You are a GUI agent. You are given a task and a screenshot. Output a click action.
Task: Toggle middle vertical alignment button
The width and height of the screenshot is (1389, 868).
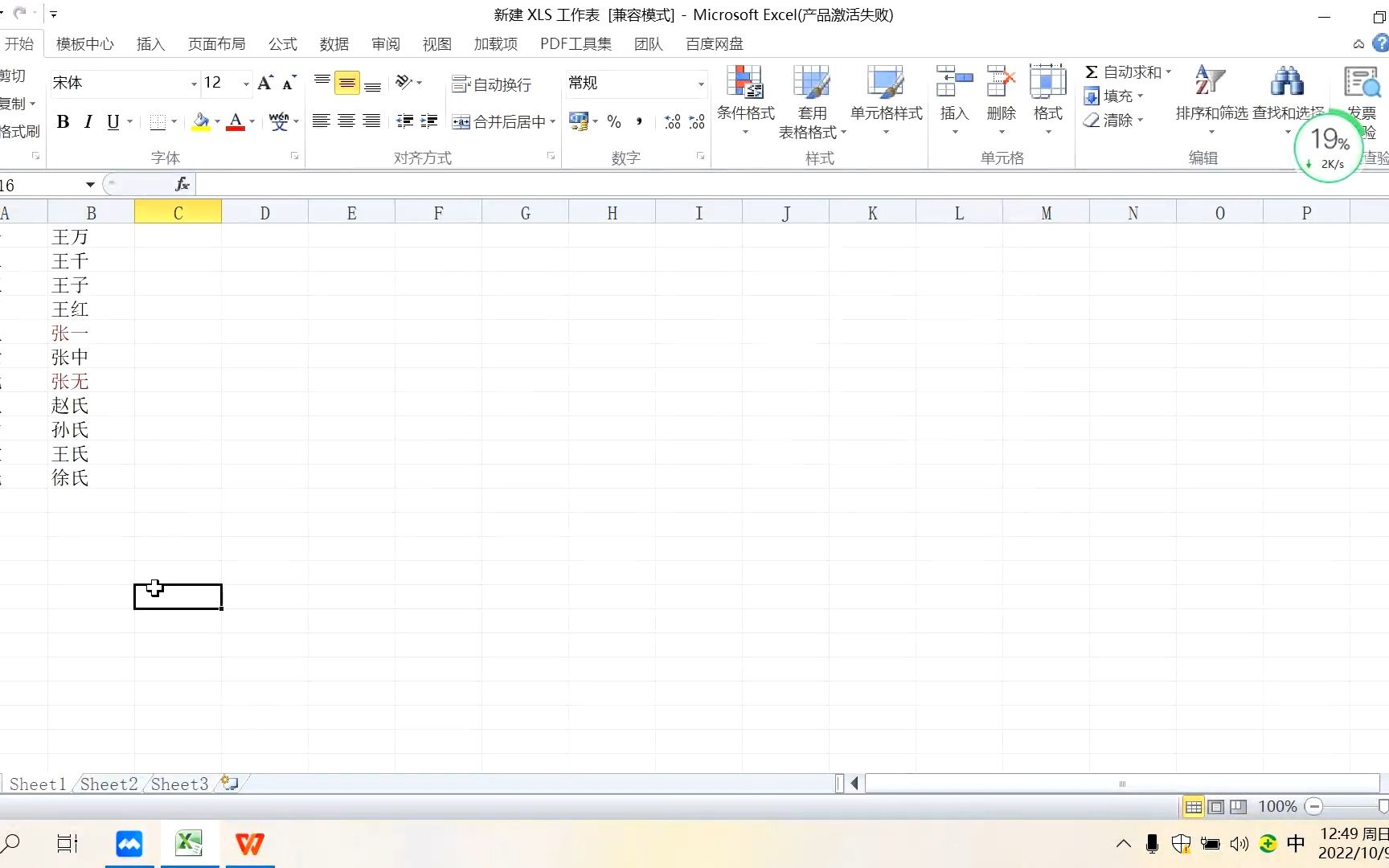pyautogui.click(x=347, y=83)
